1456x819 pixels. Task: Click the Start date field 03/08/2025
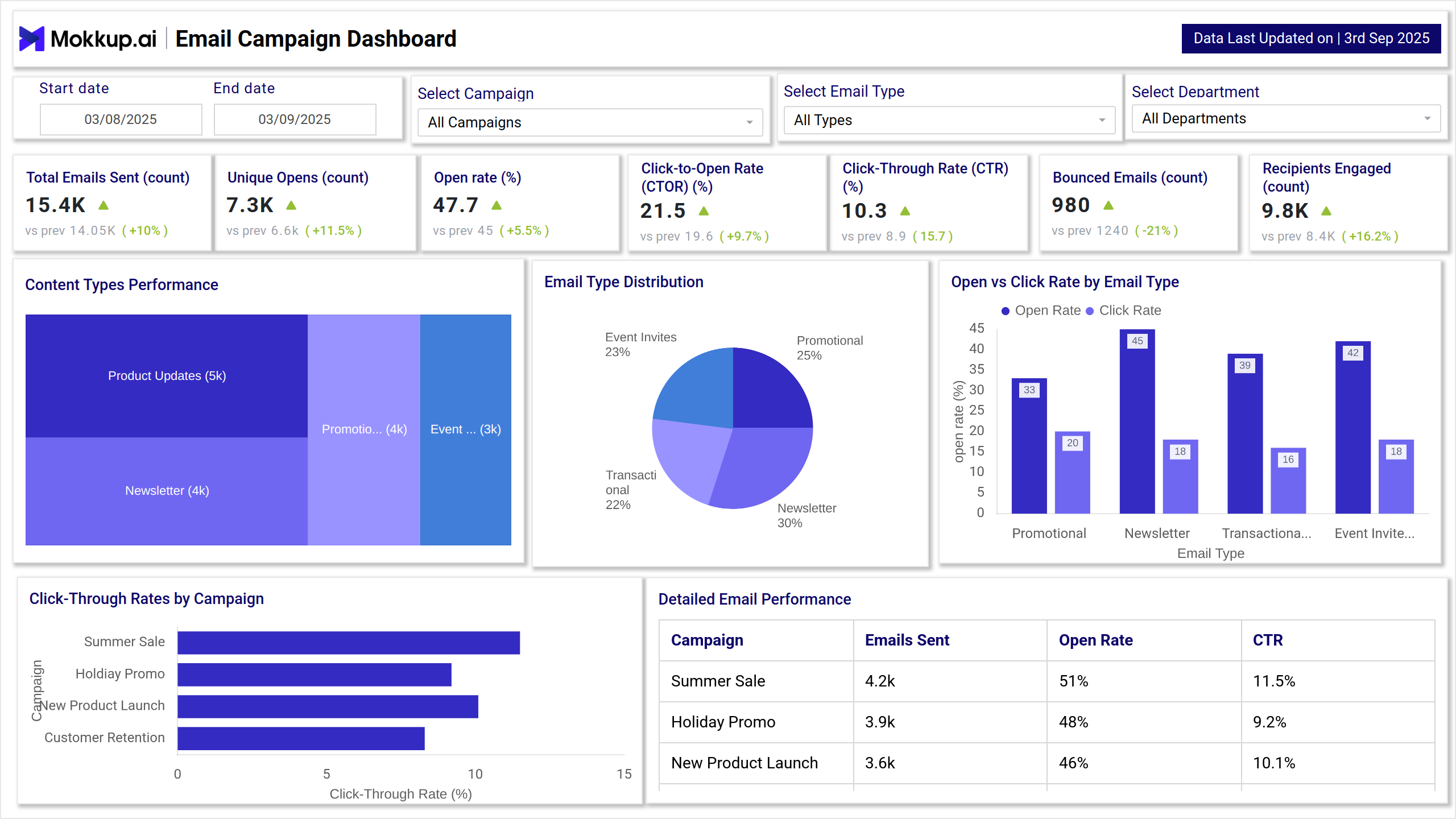(121, 119)
